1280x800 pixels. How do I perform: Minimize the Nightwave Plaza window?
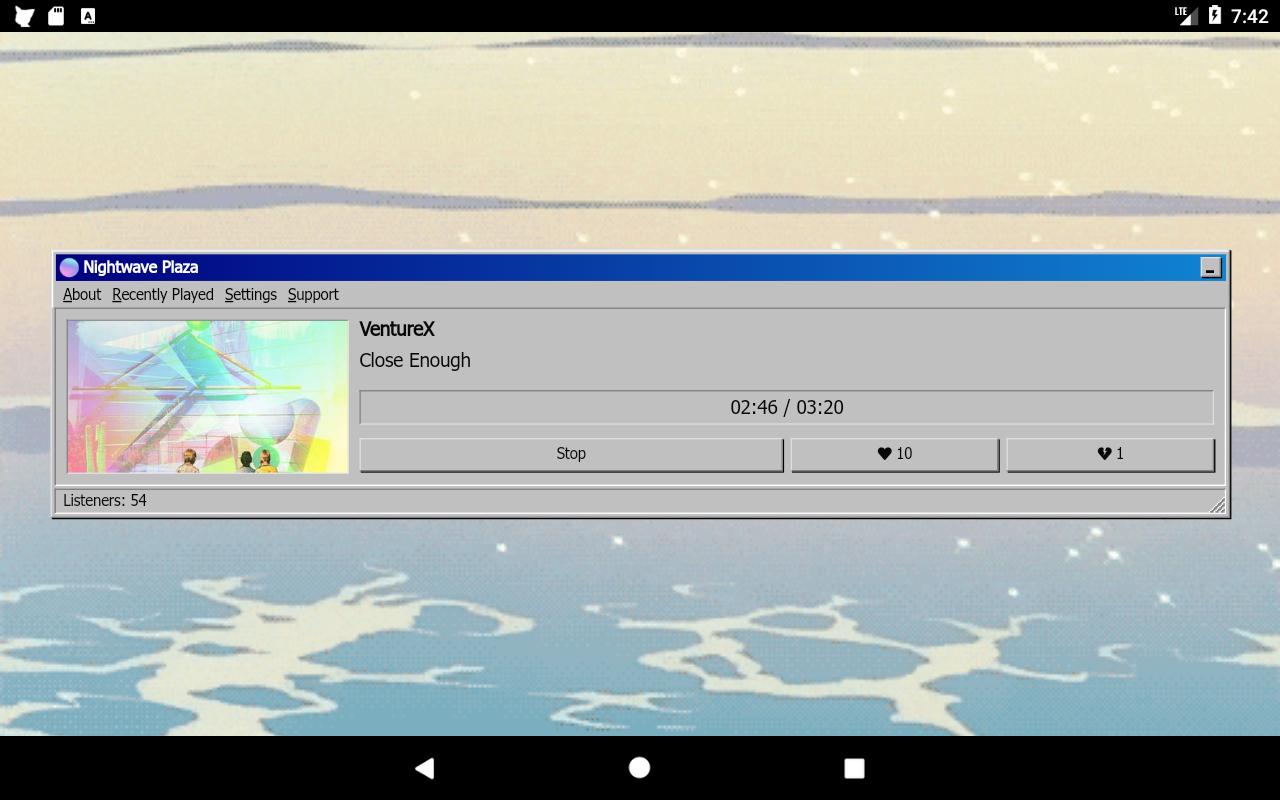1211,267
